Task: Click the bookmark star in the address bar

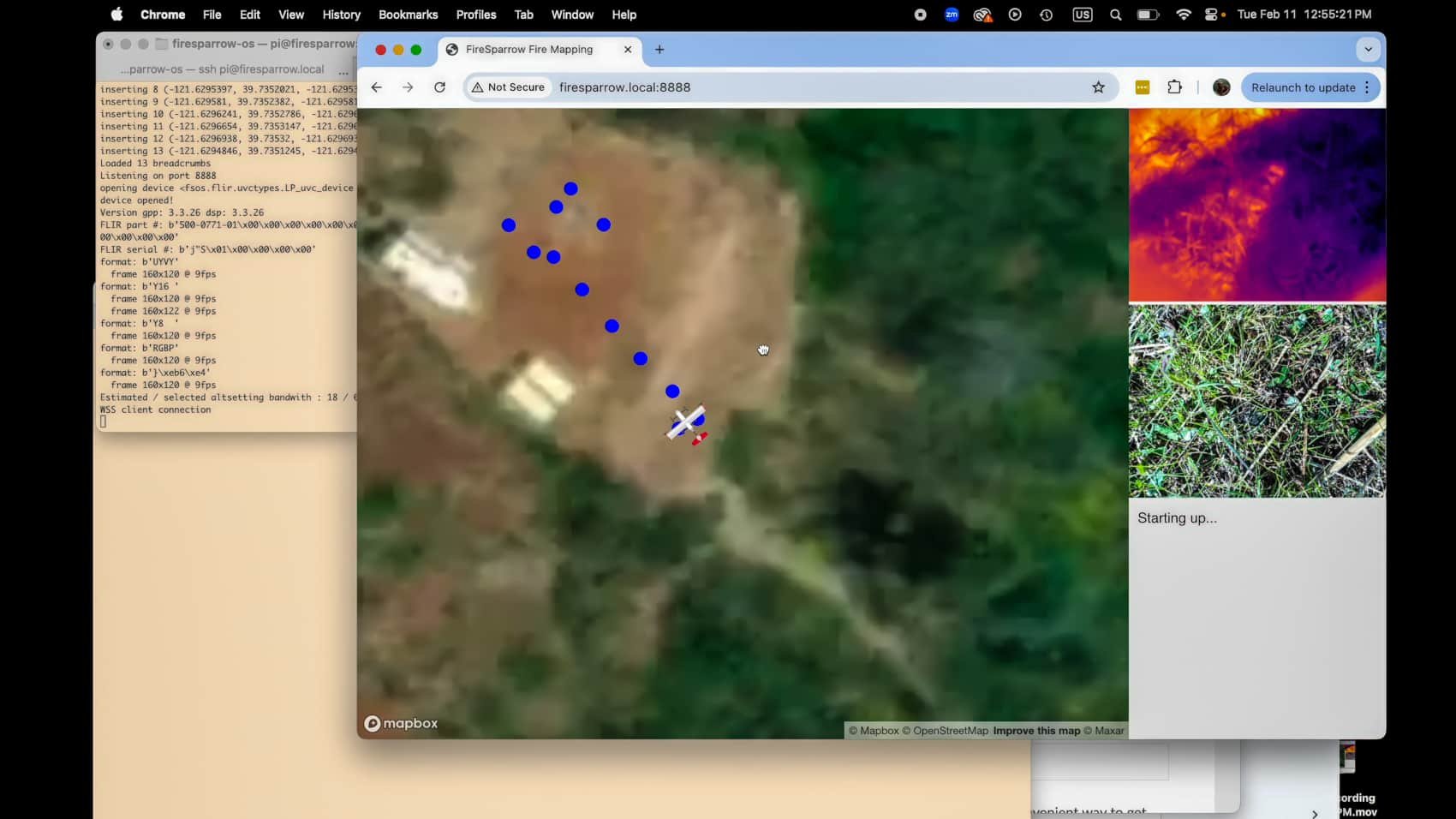Action: click(x=1099, y=87)
